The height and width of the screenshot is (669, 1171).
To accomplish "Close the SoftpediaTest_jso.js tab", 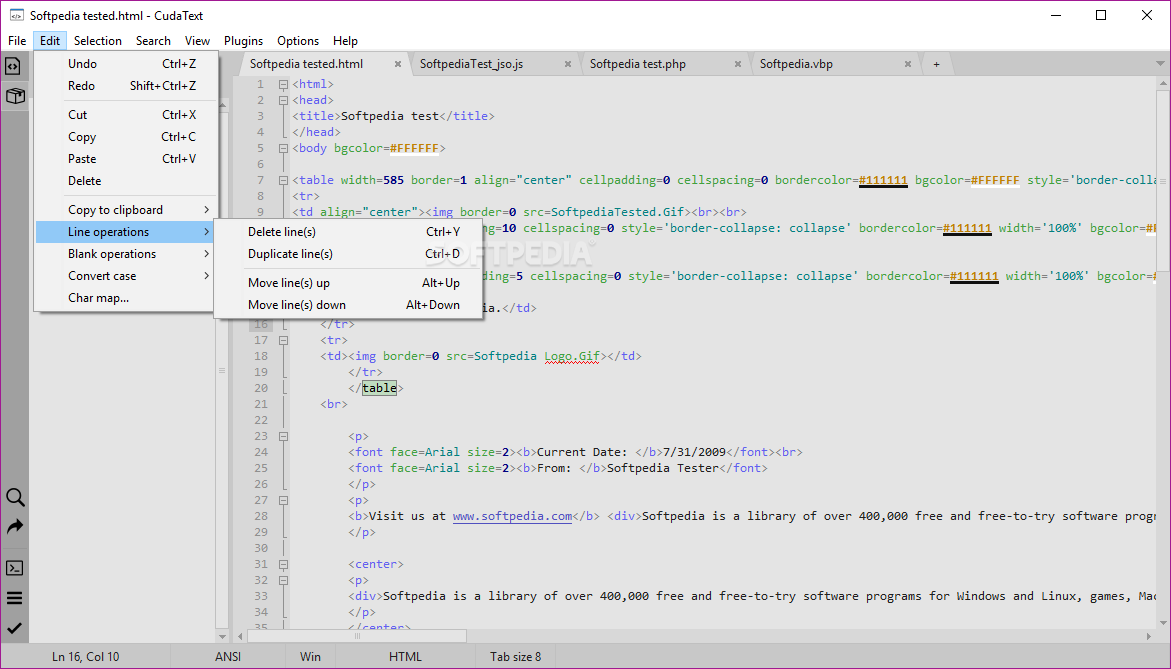I will (x=568, y=64).
